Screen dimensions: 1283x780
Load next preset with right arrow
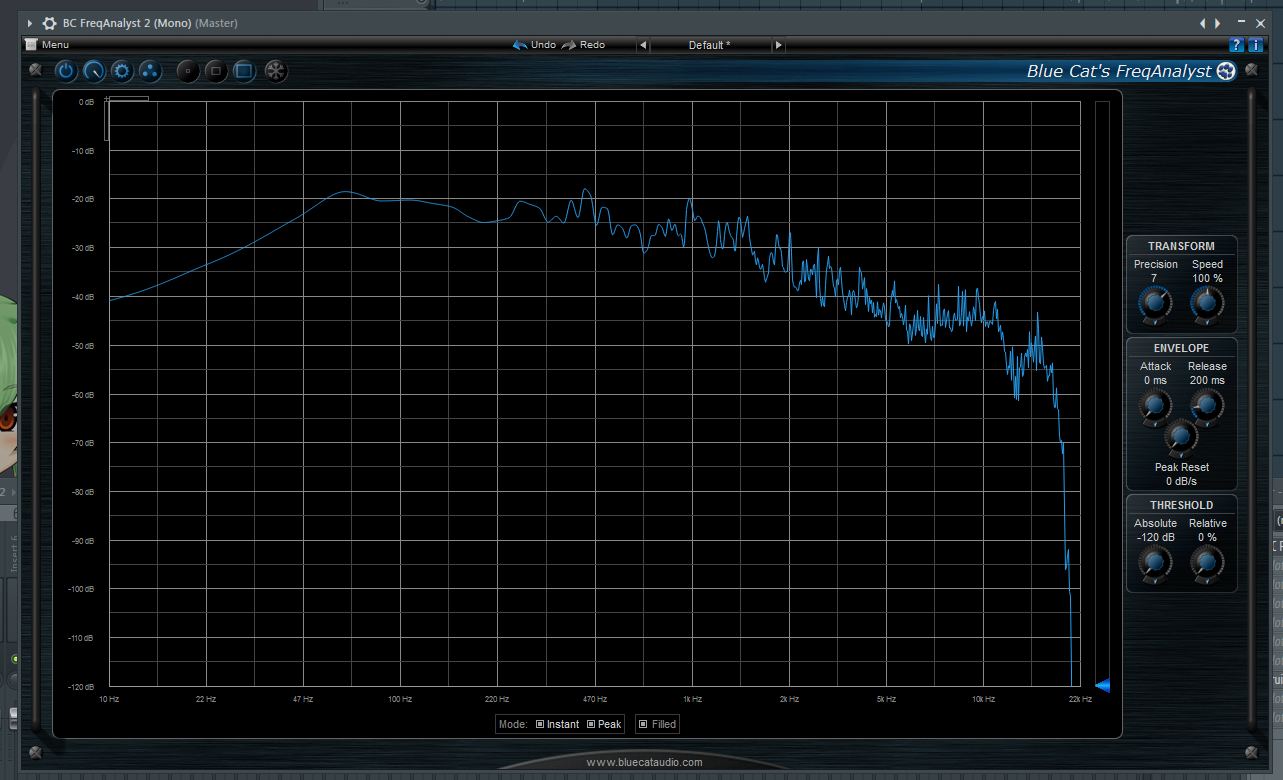778,45
